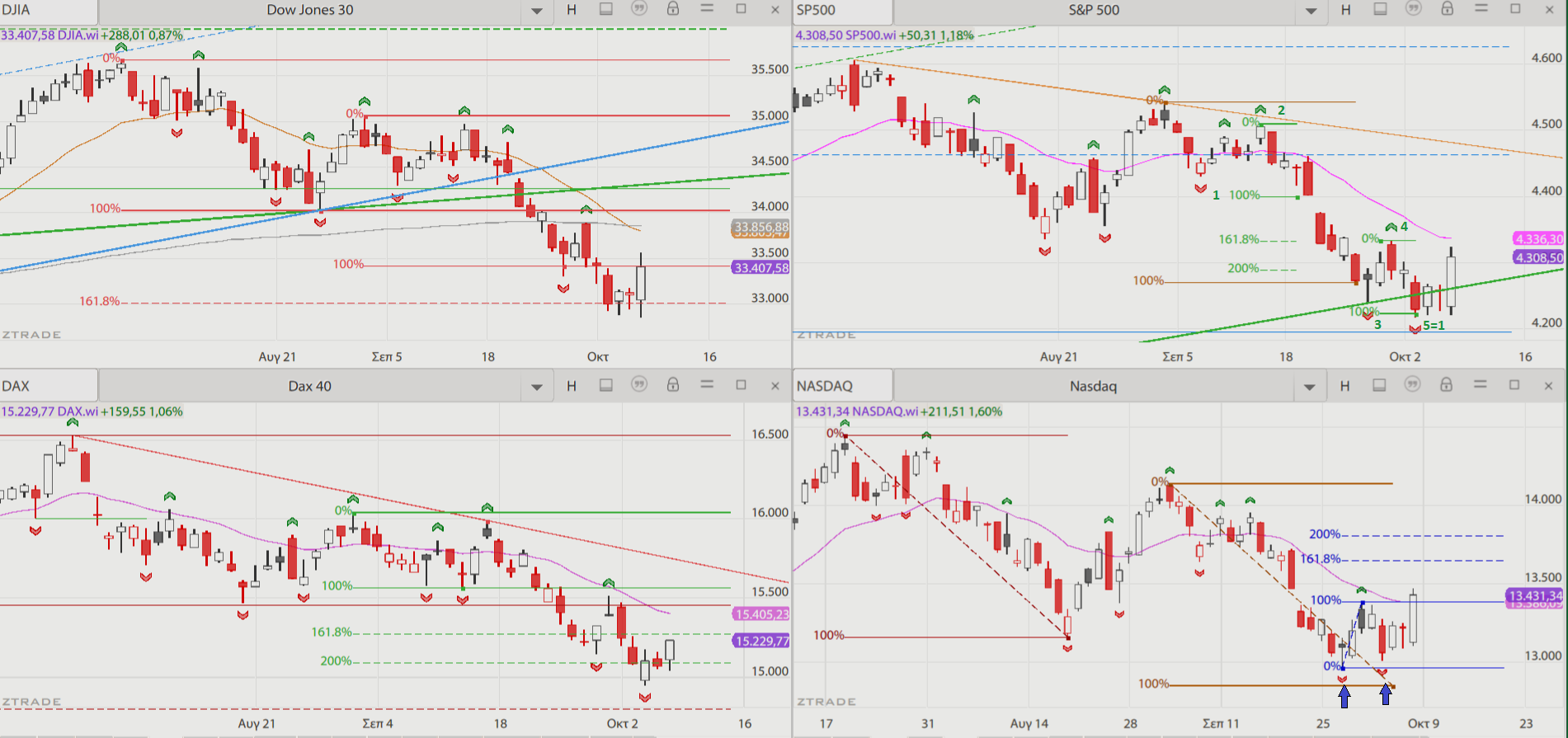Open the S&P 500 instrument selector

point(1094,11)
